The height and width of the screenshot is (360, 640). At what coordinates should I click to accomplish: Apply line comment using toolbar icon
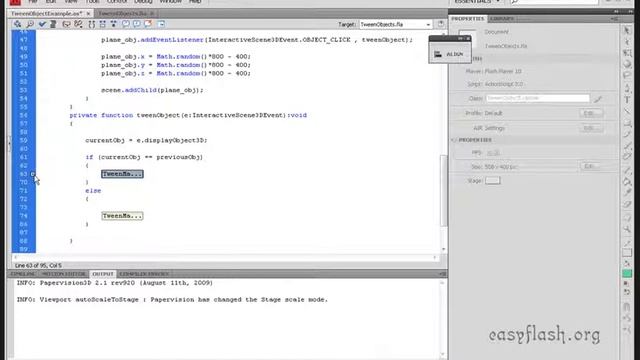pyautogui.click(x=137, y=24)
